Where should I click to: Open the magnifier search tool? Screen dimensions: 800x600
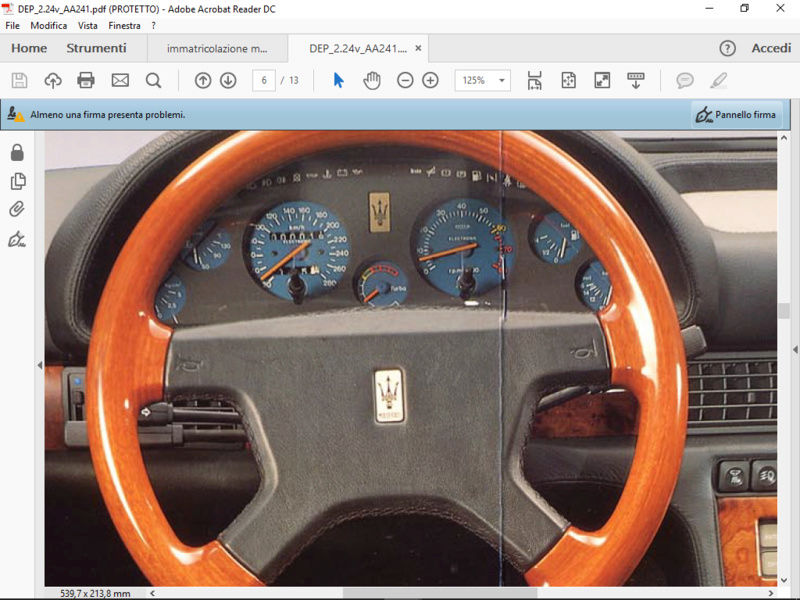click(x=153, y=81)
